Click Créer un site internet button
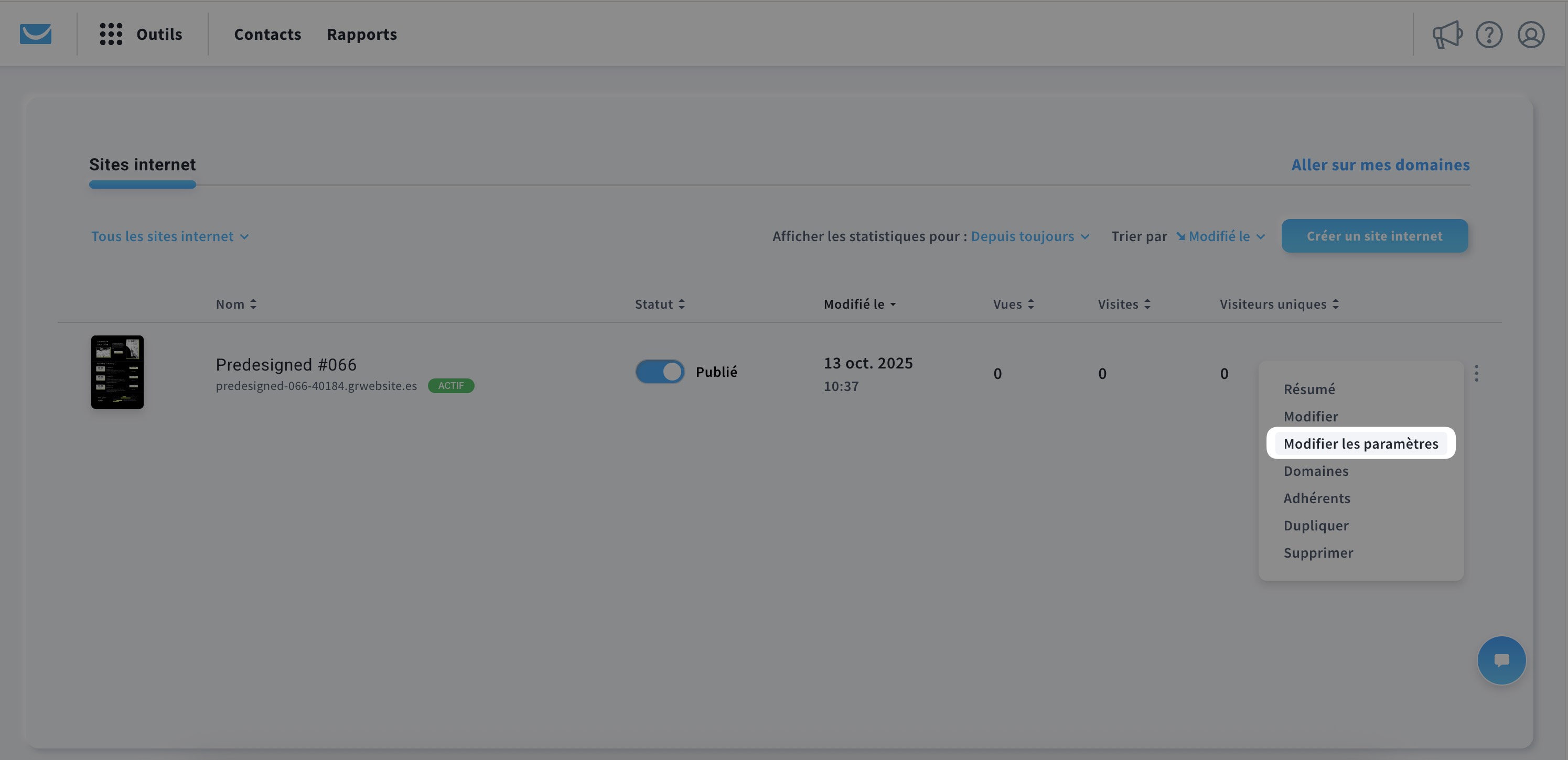Viewport: 1568px width, 760px height. tap(1374, 236)
